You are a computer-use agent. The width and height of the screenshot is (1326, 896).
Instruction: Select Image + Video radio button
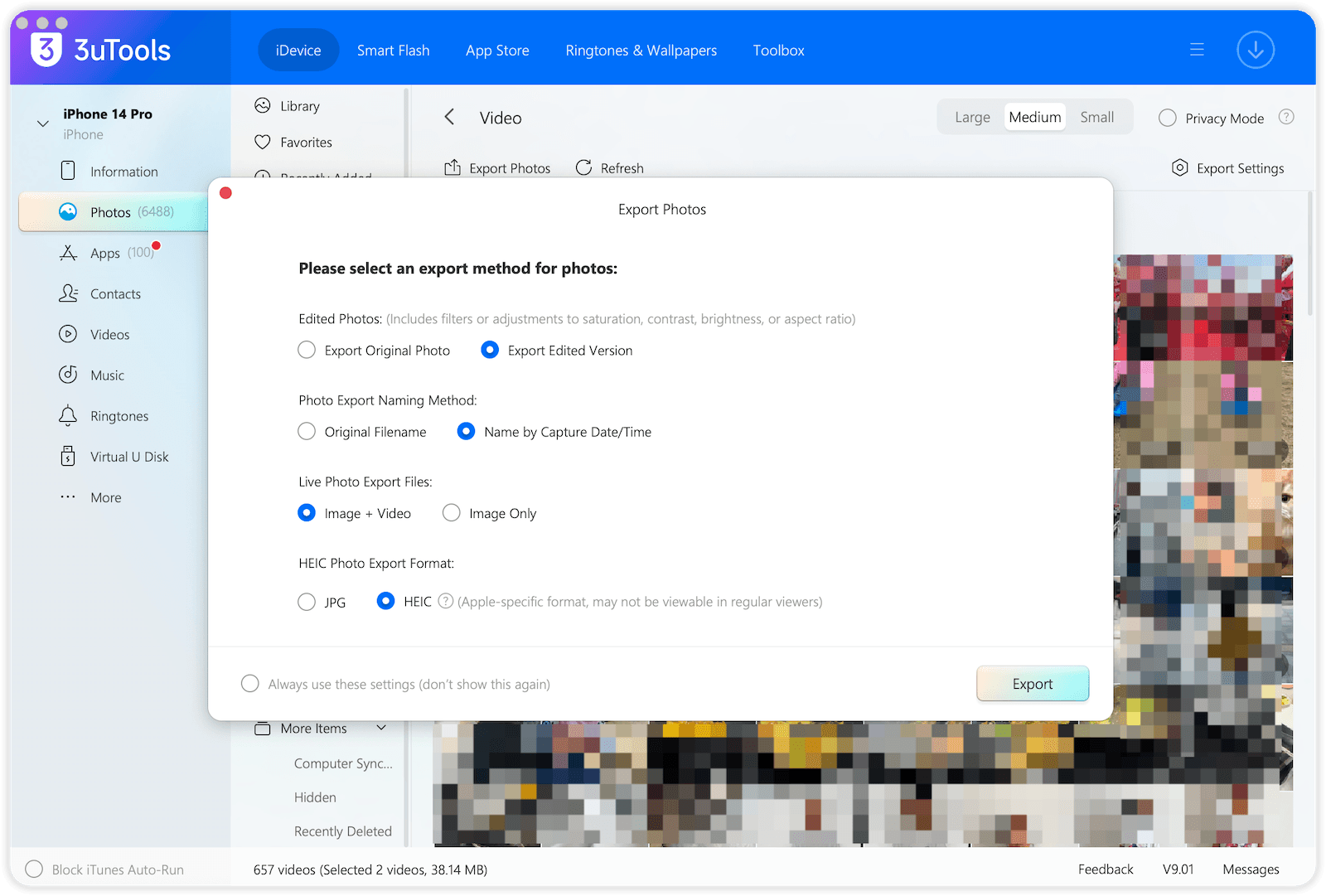(x=307, y=512)
